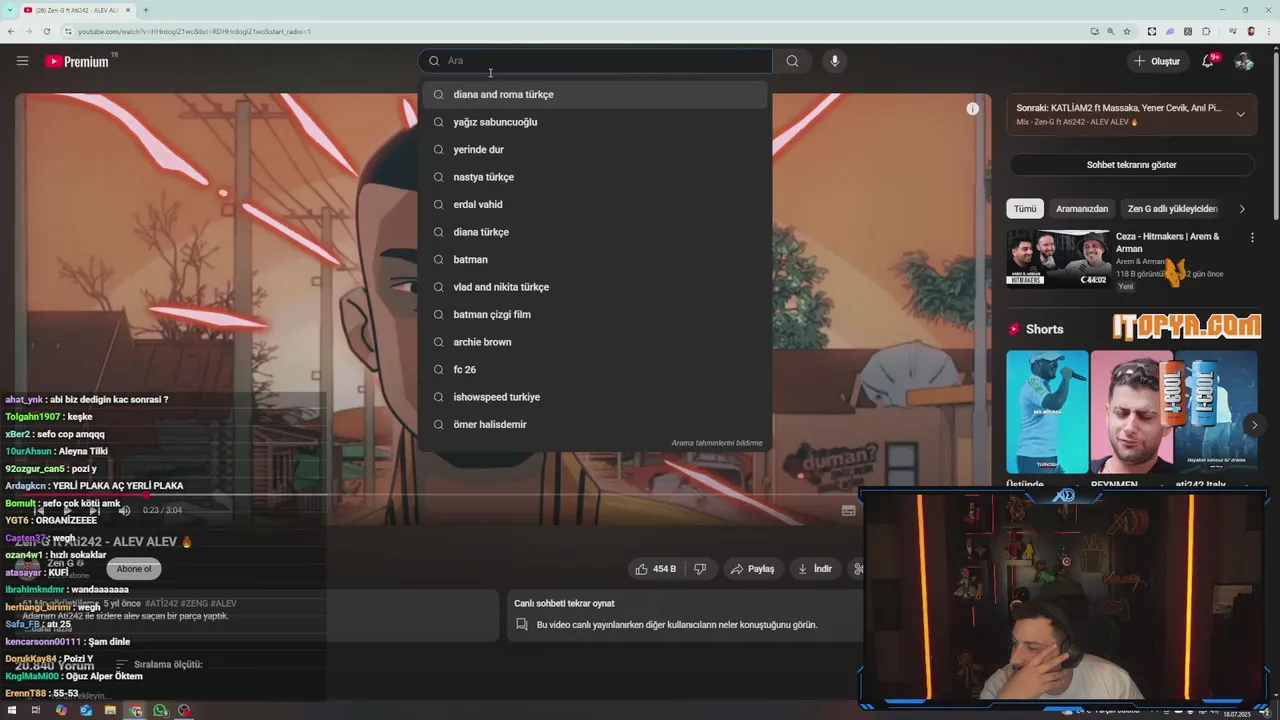
Task: Choose suggestion nastya türkçe
Action: click(595, 177)
